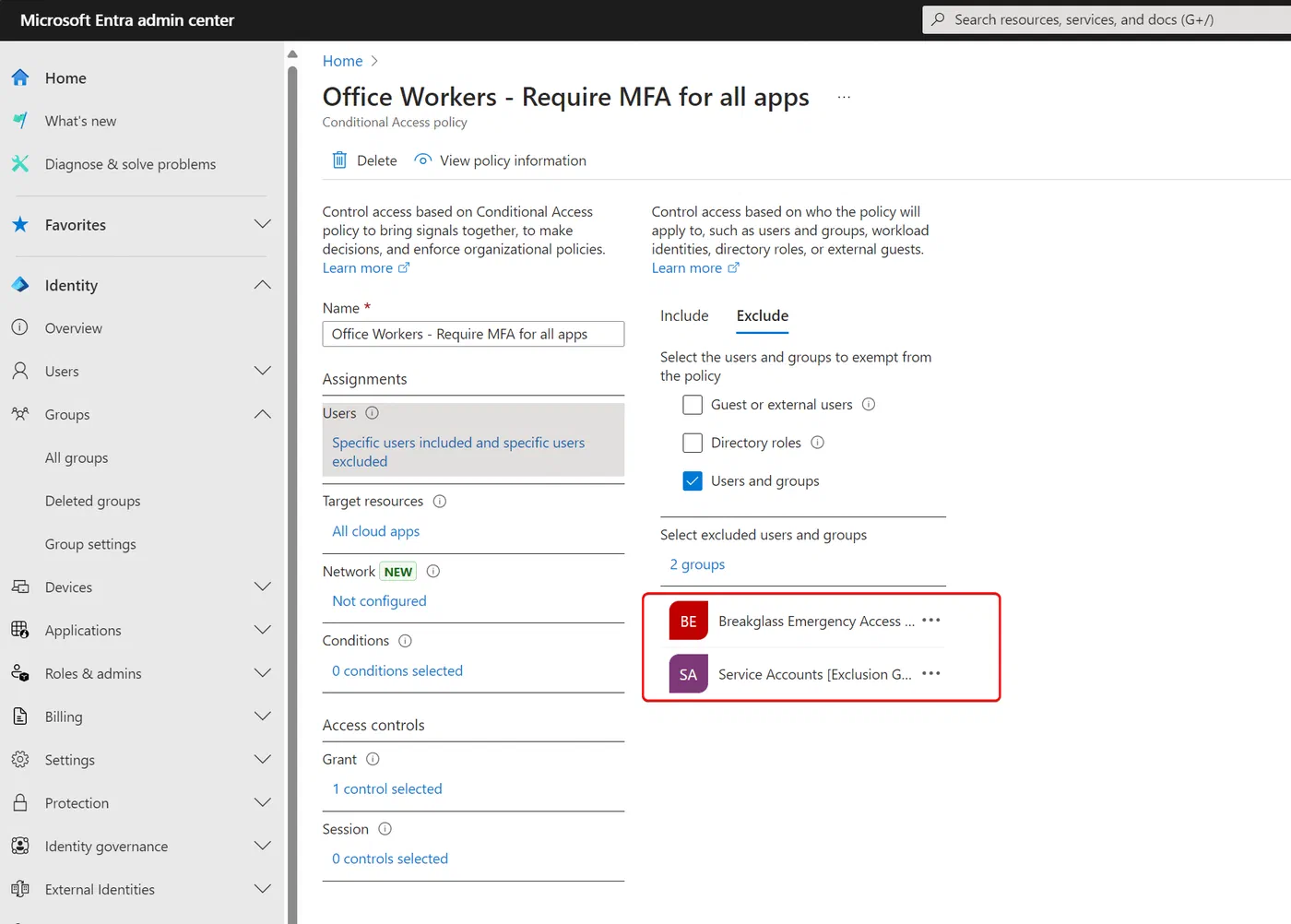
Task: Click the Devices icon in sidebar
Action: [x=20, y=586]
